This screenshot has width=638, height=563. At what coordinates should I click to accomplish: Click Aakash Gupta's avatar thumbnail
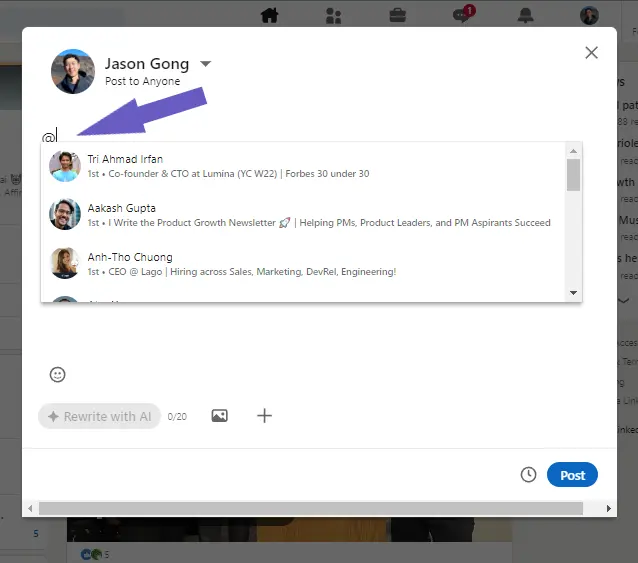click(x=65, y=214)
